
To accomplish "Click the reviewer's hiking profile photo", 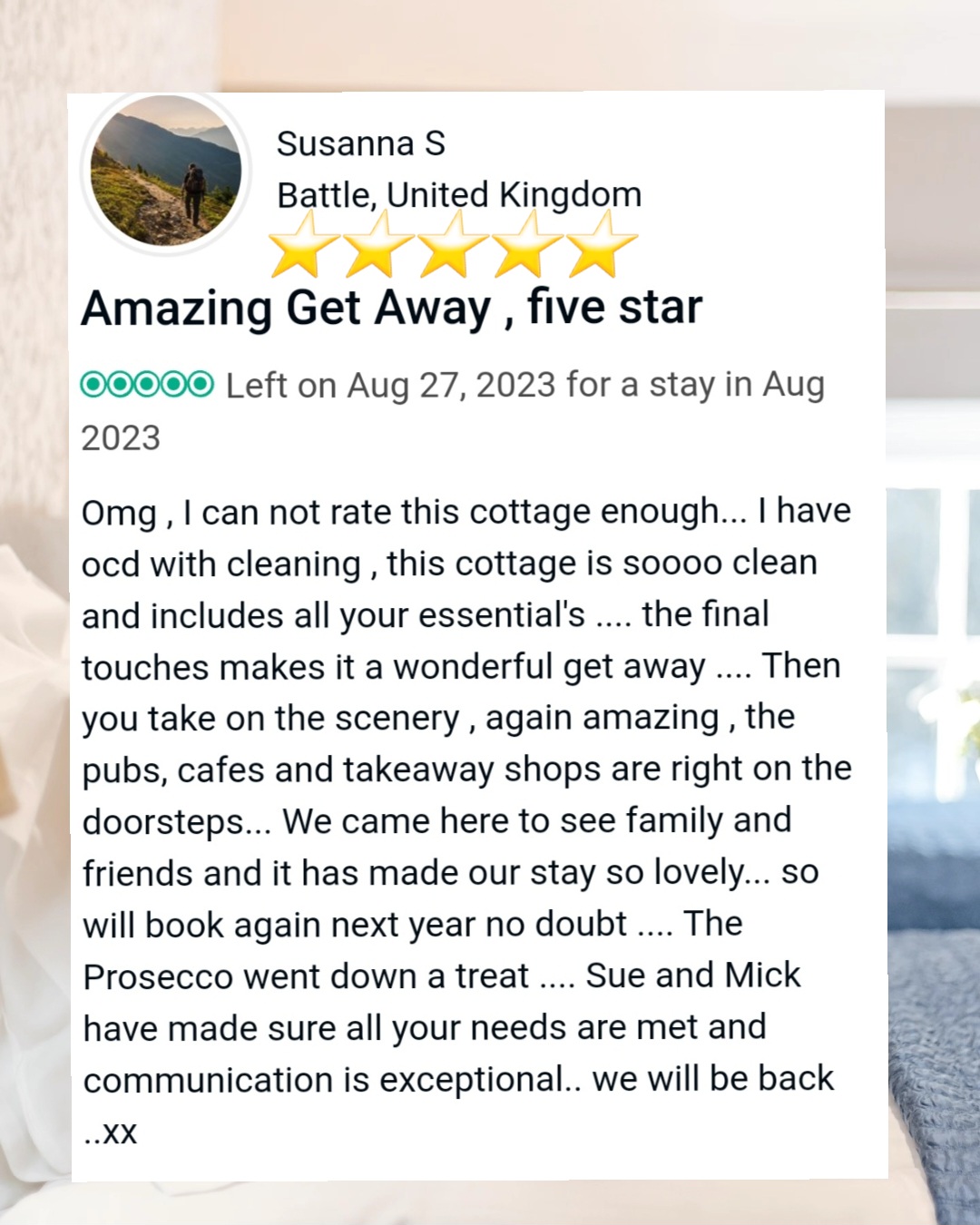I will 166,171.
